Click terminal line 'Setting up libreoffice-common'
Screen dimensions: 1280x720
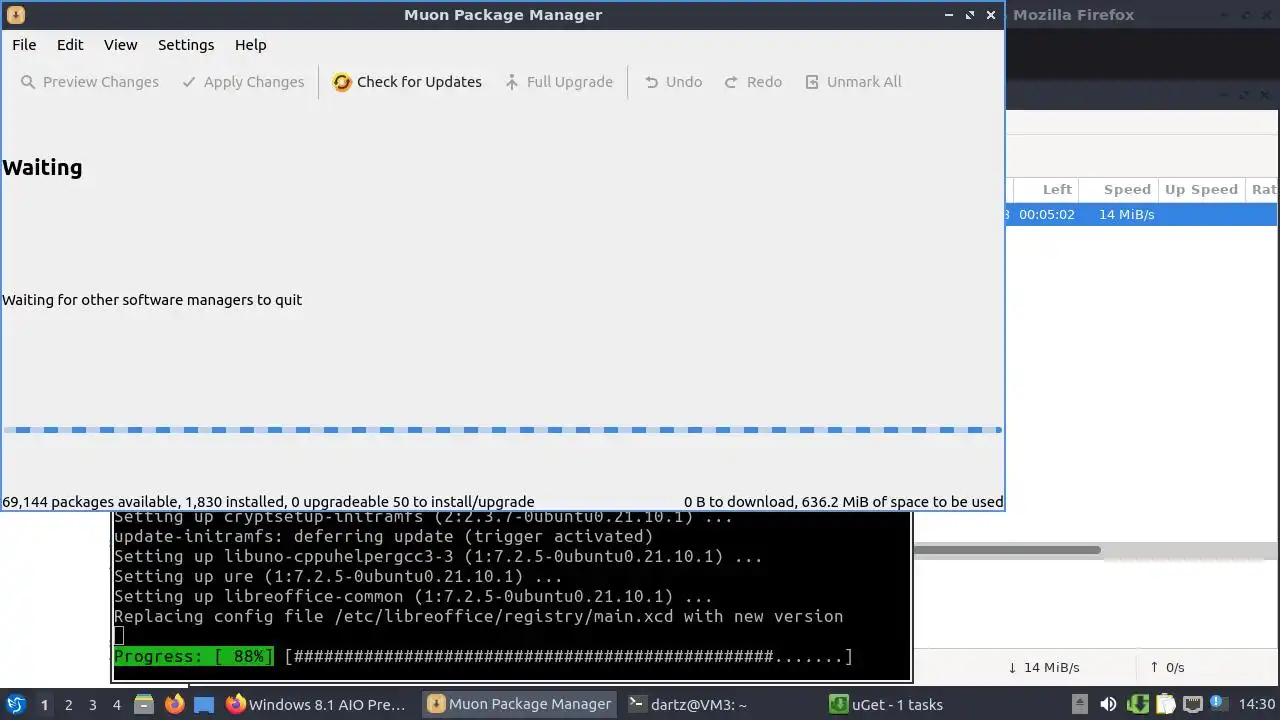pyautogui.click(x=413, y=596)
